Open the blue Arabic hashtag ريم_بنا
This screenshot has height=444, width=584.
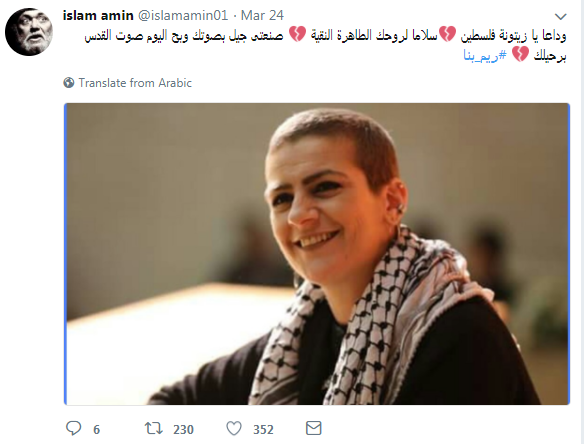tap(485, 56)
